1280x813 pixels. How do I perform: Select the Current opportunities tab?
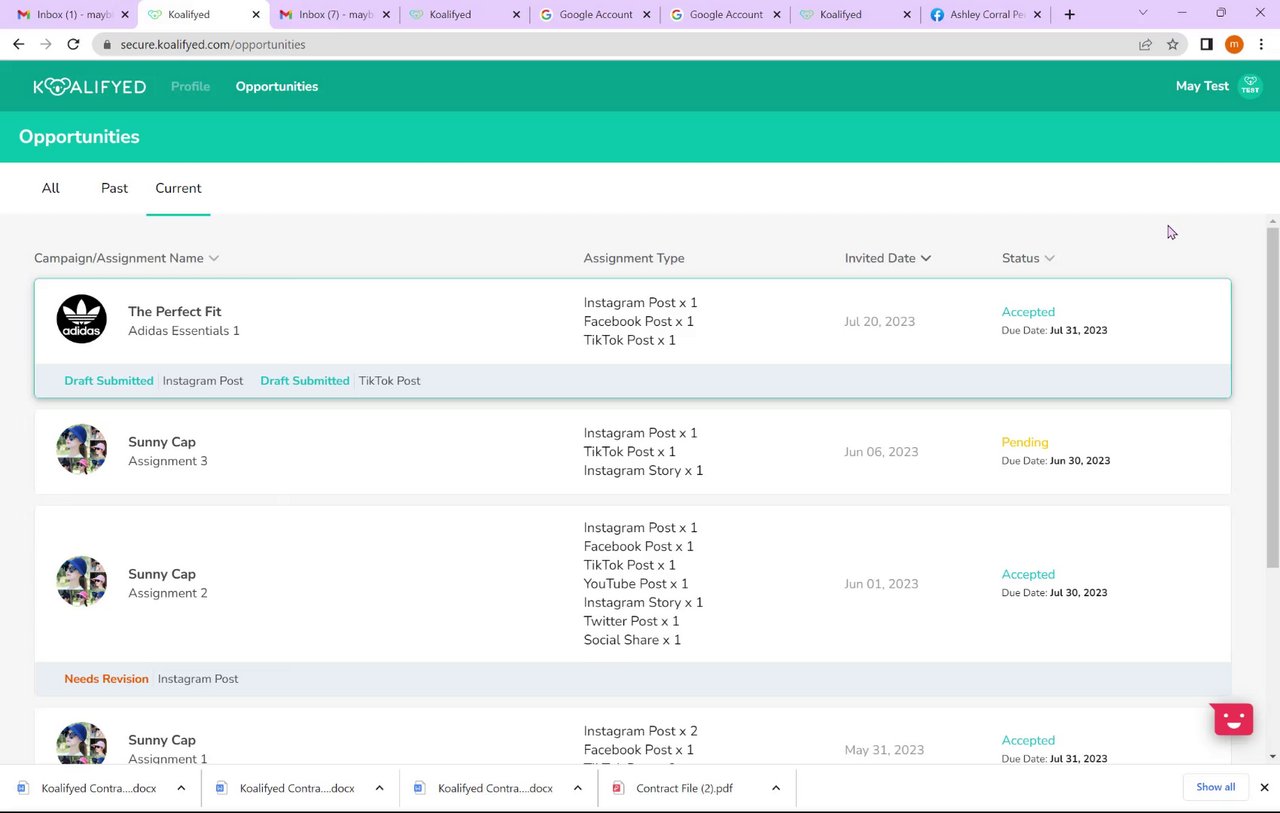pos(178,188)
